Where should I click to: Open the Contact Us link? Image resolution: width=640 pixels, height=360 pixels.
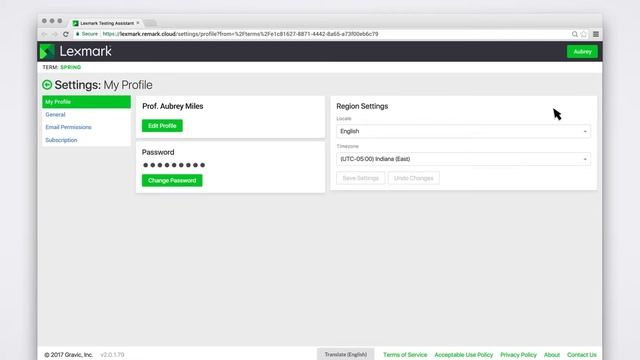582,355
